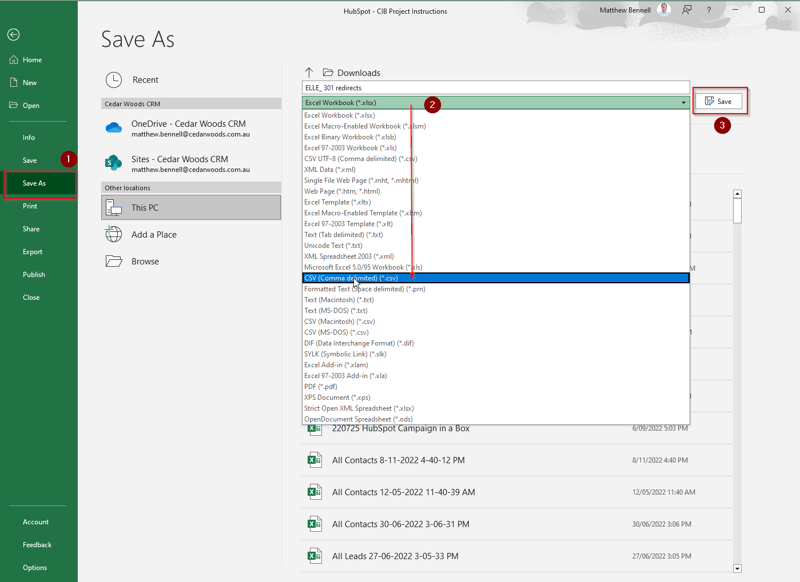Click Browse to pick a folder
This screenshot has height=582, width=800.
click(191, 262)
